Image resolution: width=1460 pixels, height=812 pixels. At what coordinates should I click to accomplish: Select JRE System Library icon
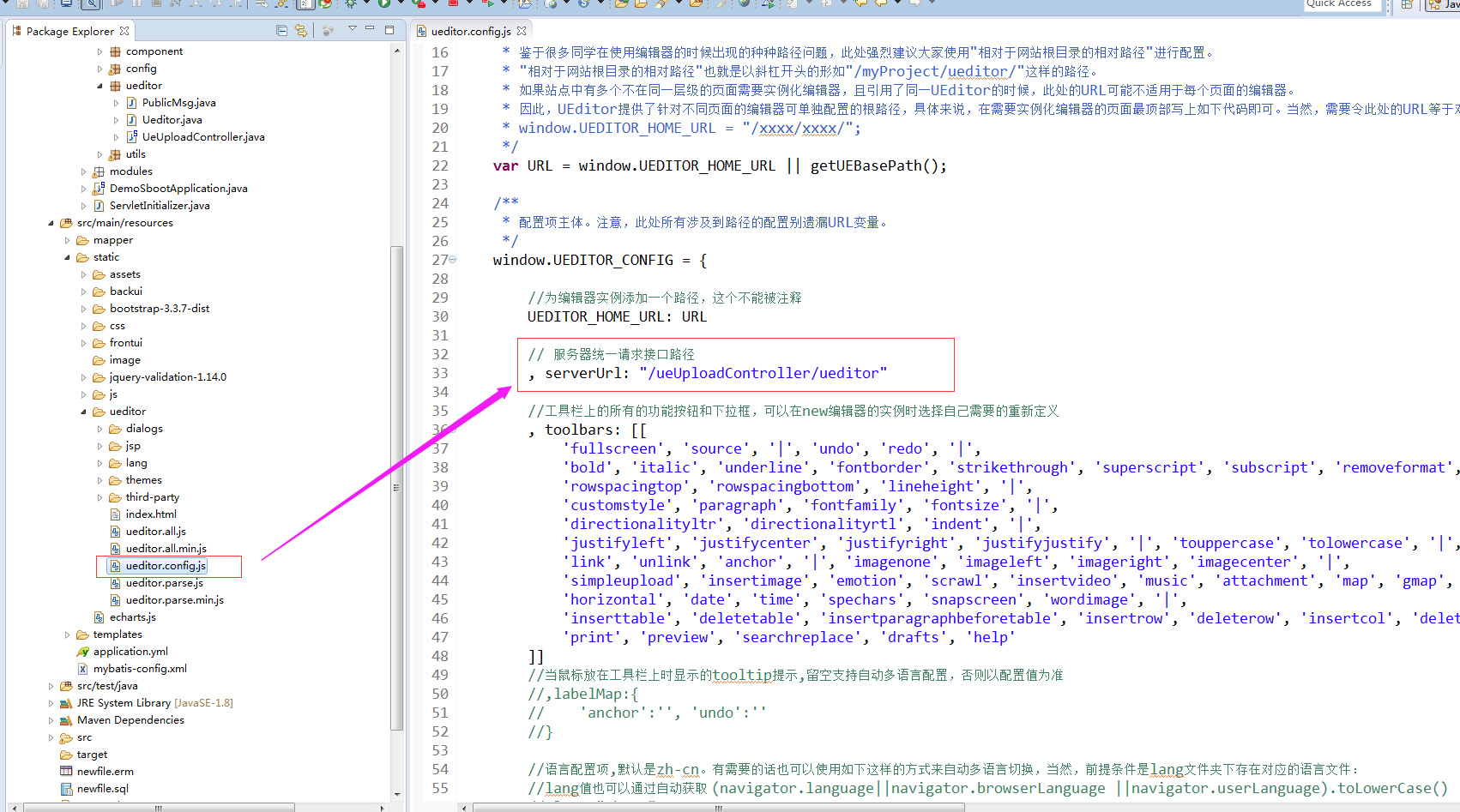(66, 703)
